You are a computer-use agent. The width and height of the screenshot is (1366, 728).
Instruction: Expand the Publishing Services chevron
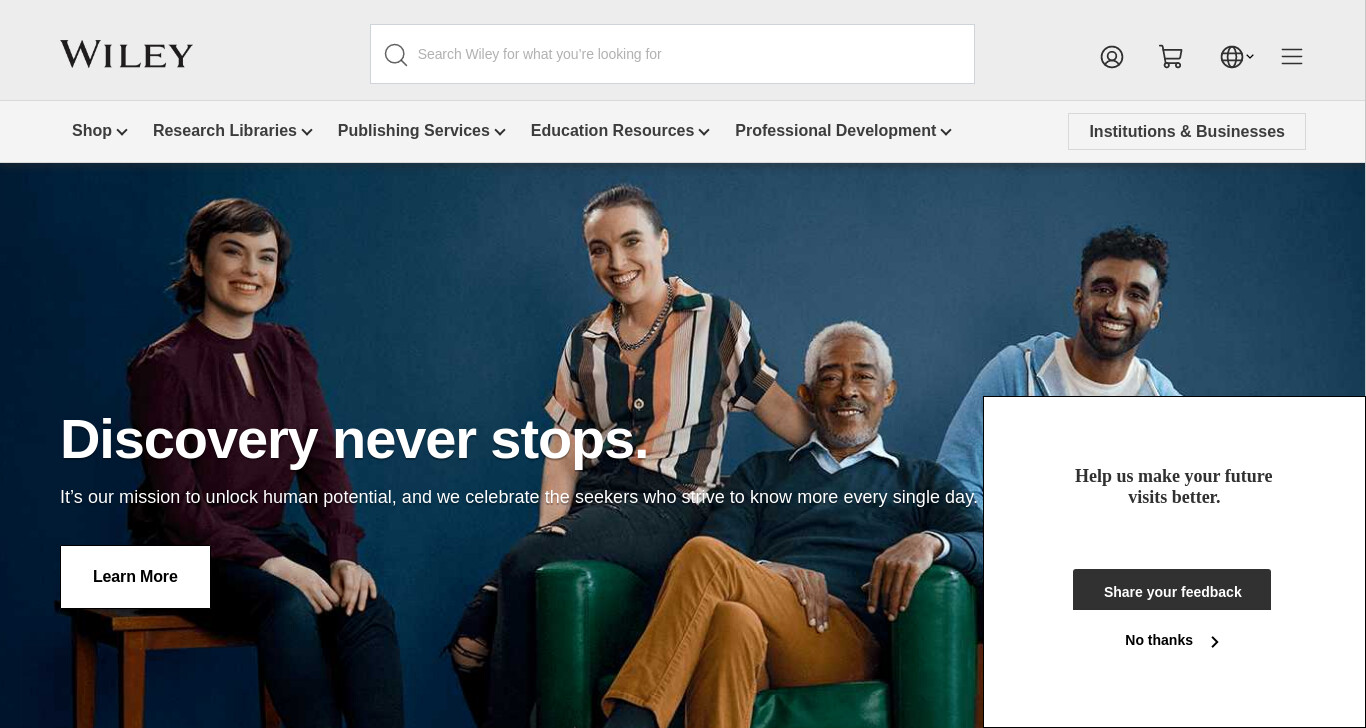coord(500,132)
